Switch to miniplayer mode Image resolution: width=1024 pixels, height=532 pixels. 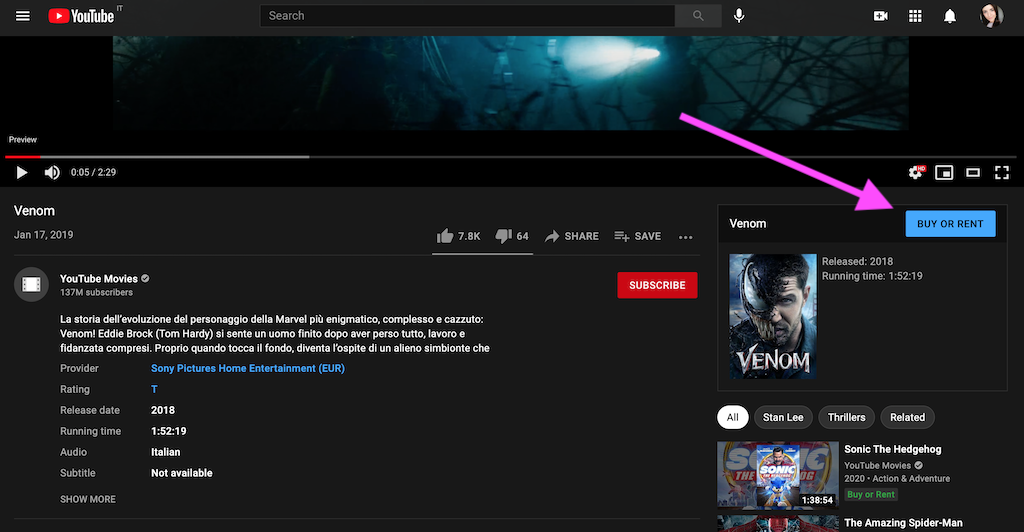(944, 172)
